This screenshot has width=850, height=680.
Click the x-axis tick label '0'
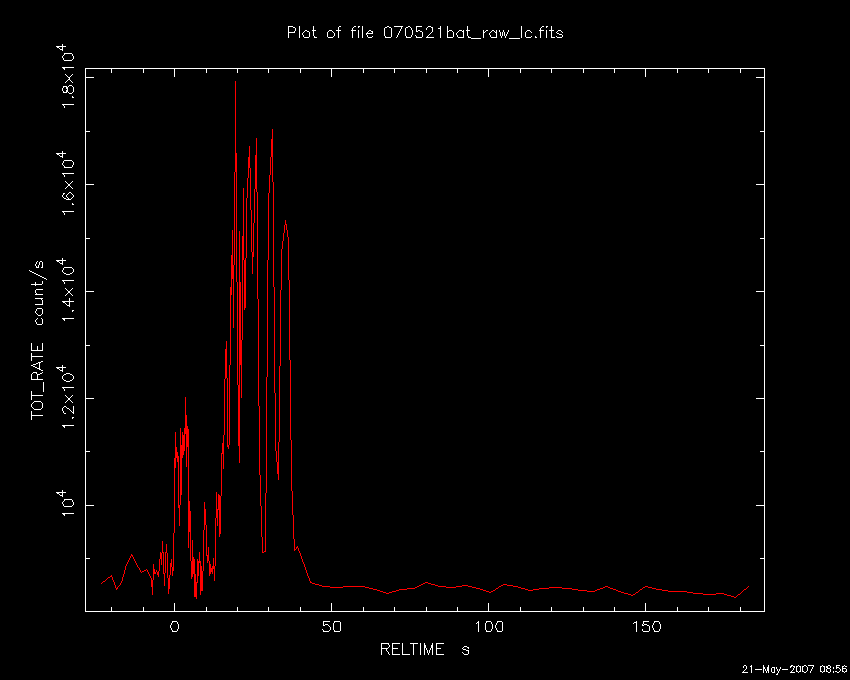175,627
